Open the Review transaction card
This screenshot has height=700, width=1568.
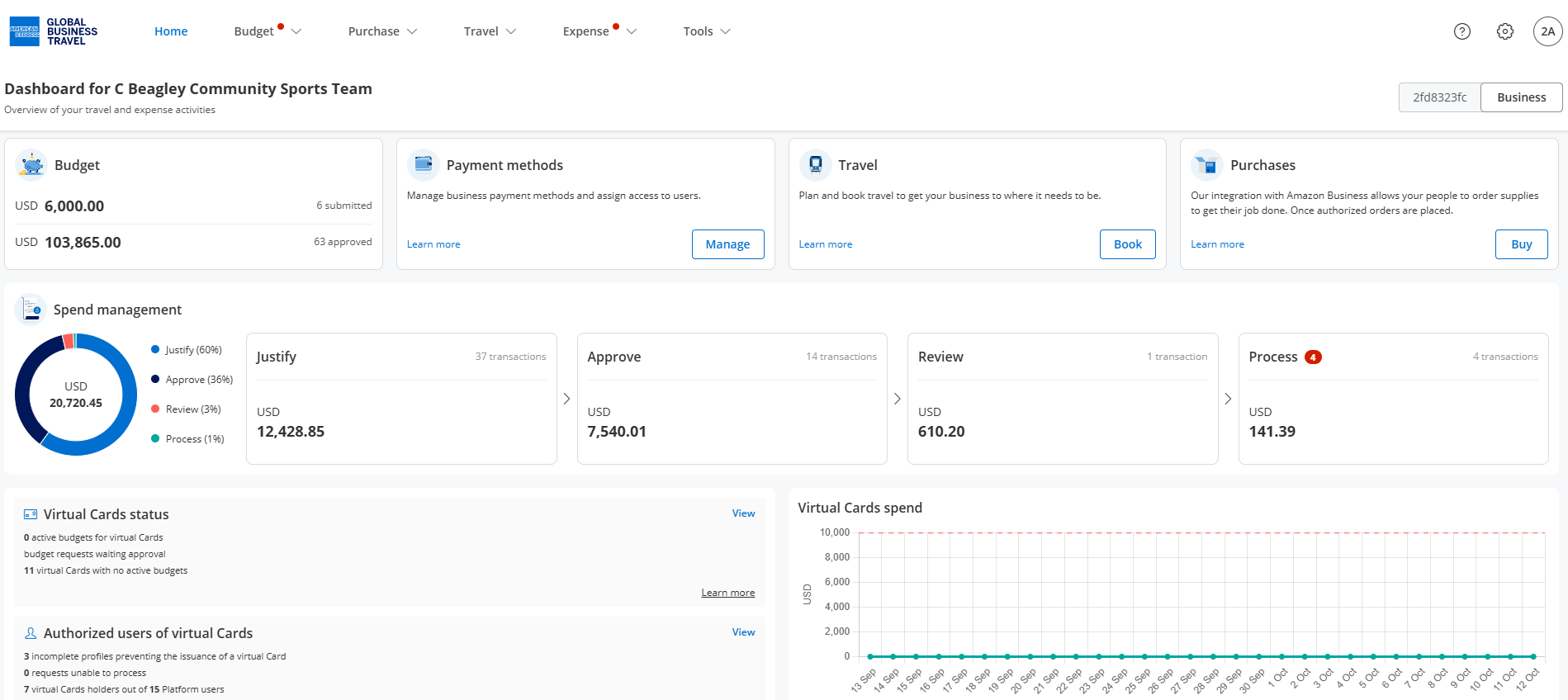(1063, 399)
